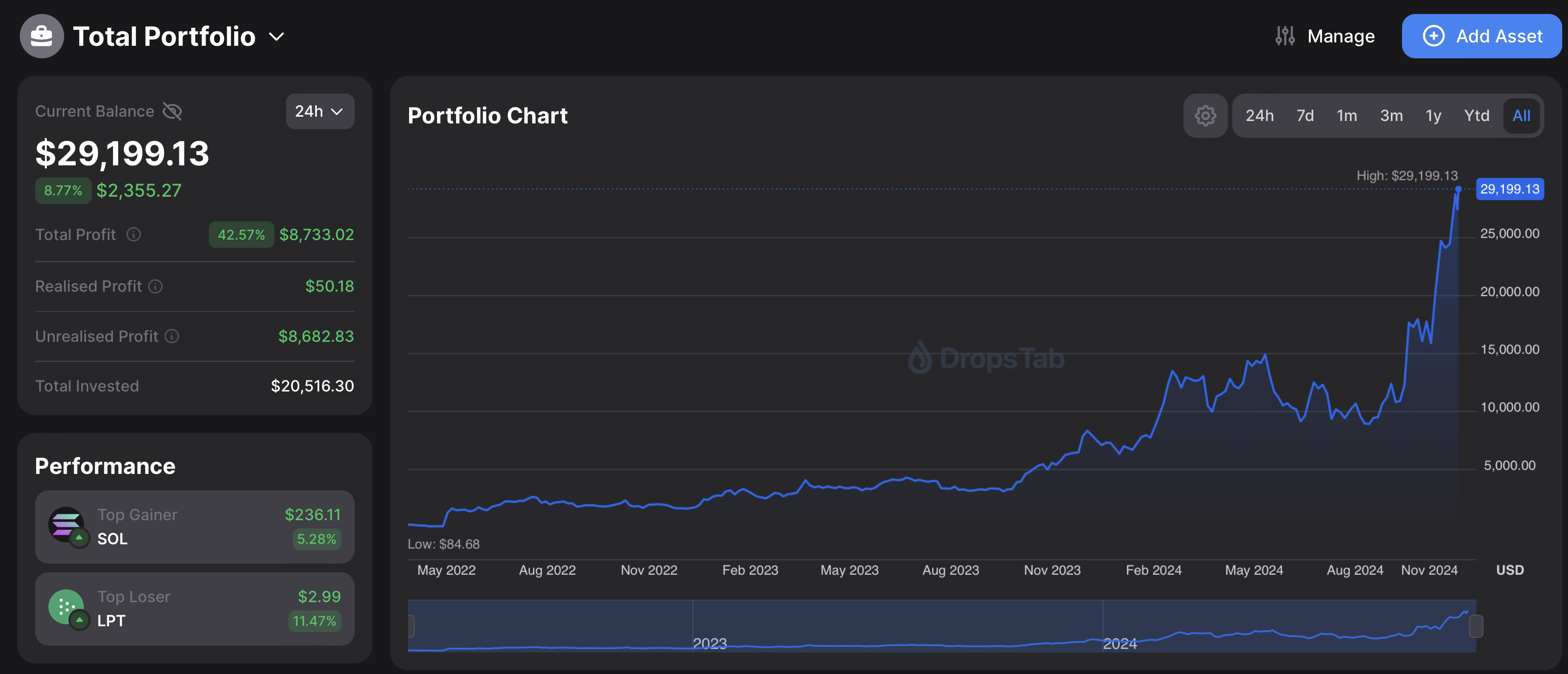Viewport: 1568px width, 674px height.
Task: Click the left range slider handle
Action: [411, 626]
